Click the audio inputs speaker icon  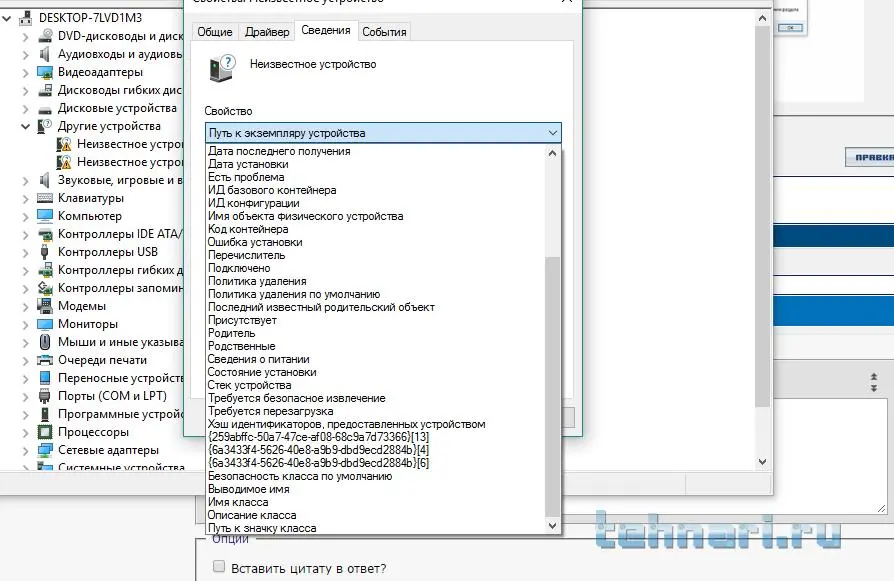45,54
